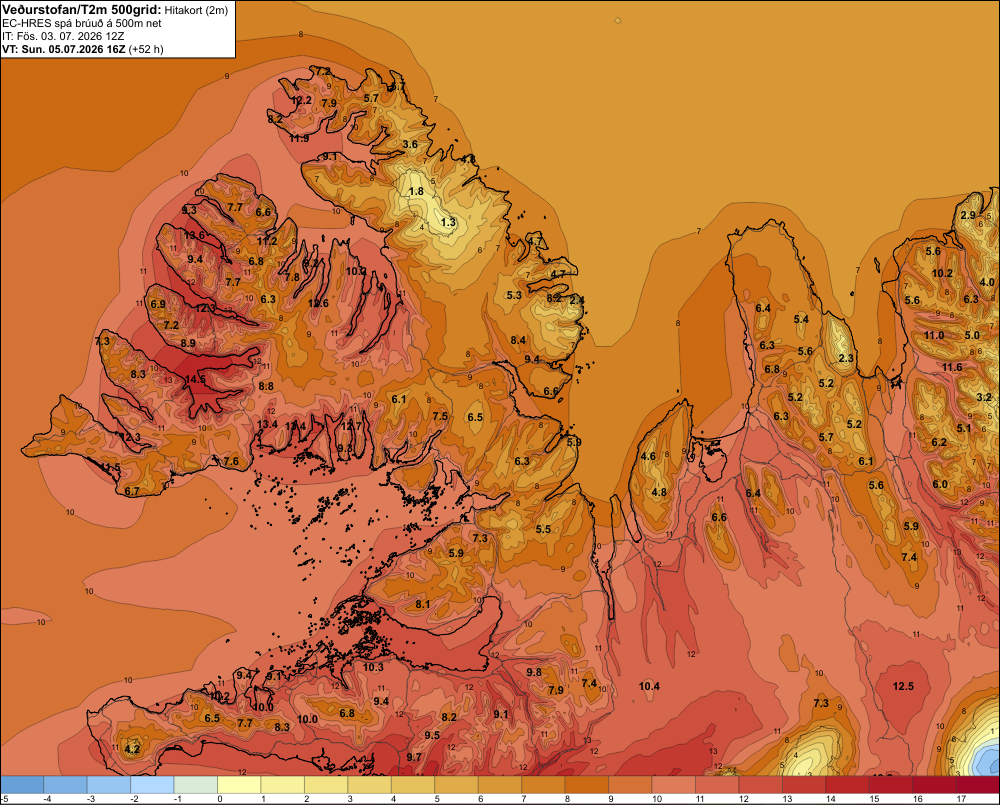The height and width of the screenshot is (805, 1000).
Task: Select the 4.2 temperature label
Action: [x=132, y=749]
